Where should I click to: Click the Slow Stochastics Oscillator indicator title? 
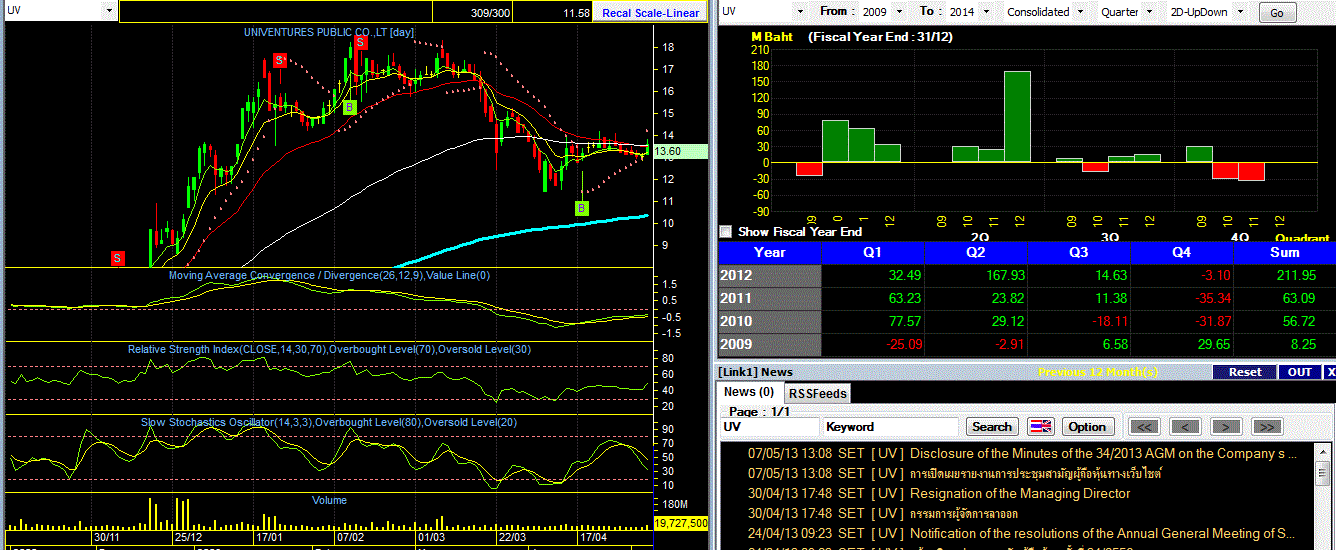(x=329, y=422)
